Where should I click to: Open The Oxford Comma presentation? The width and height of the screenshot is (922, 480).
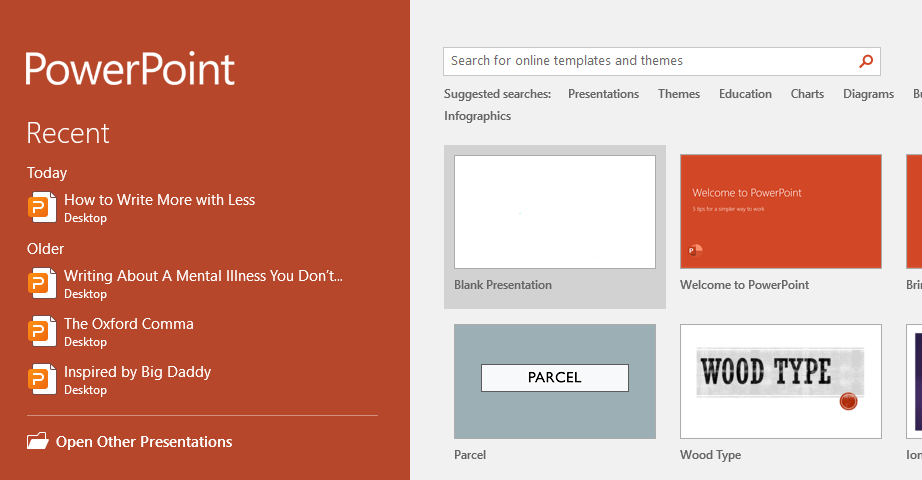coord(129,324)
